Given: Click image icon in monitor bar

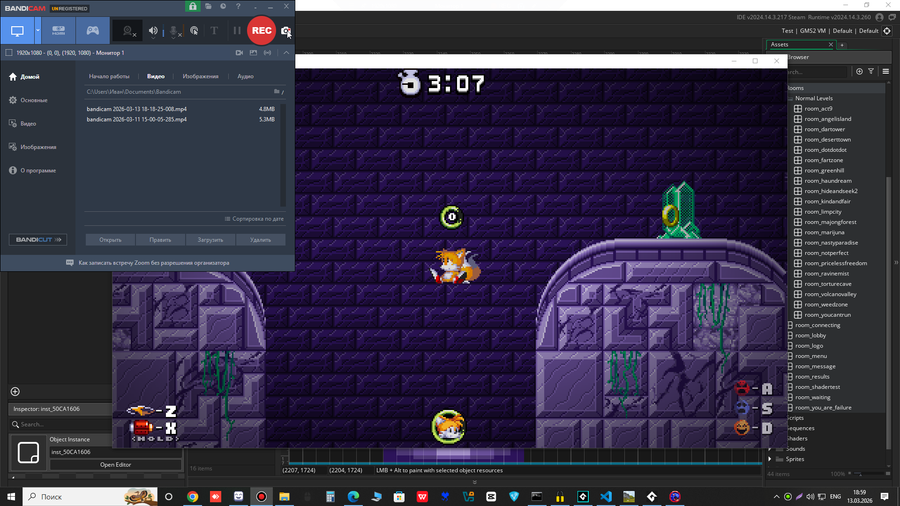Looking at the screenshot, I should 253,53.
